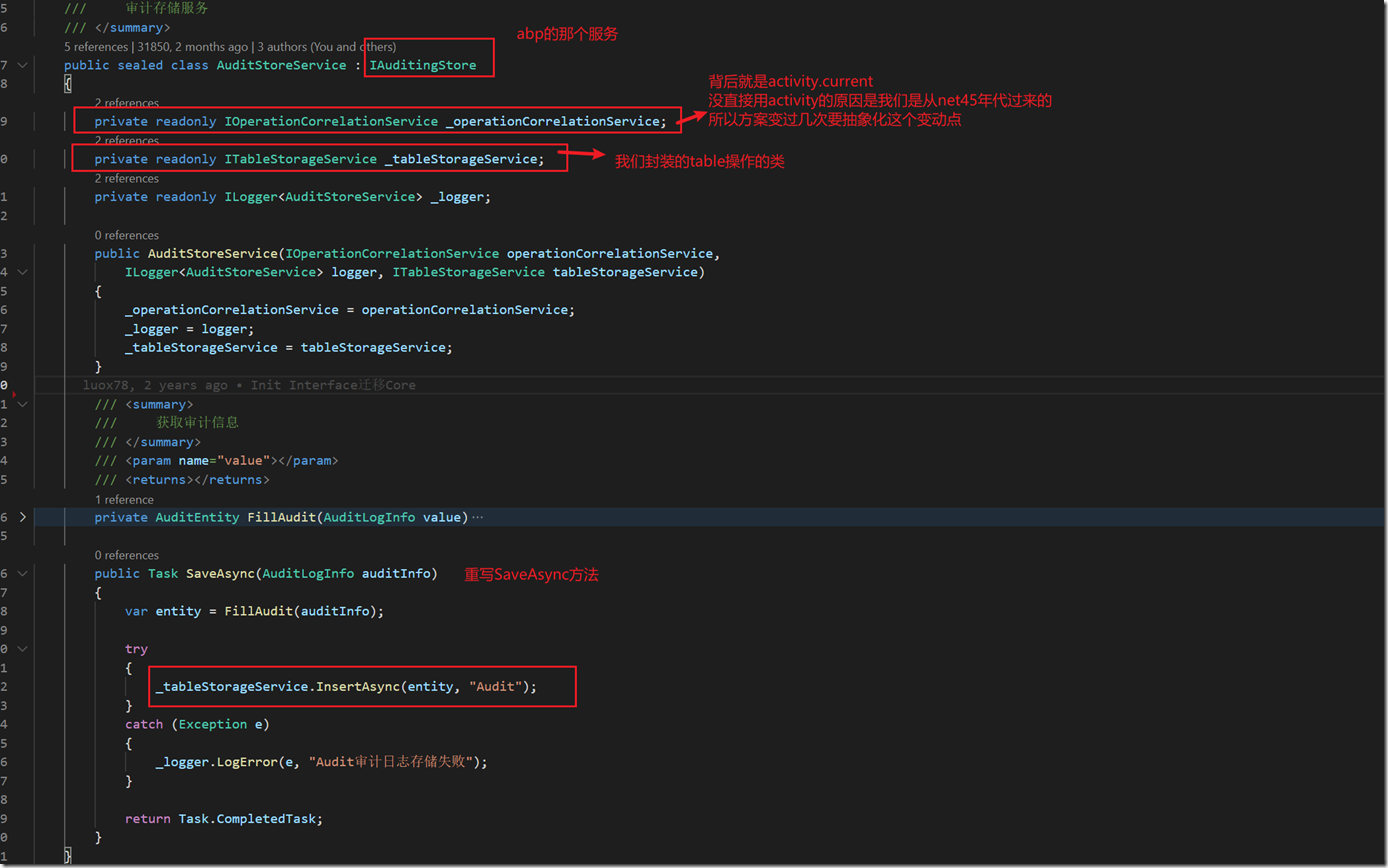The height and width of the screenshot is (868, 1388).
Task: Click the SaveAsync method name
Action: [x=220, y=574]
